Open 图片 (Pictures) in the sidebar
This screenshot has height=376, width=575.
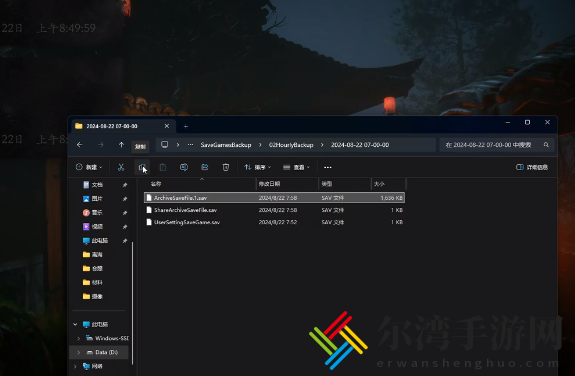[x=97, y=198]
